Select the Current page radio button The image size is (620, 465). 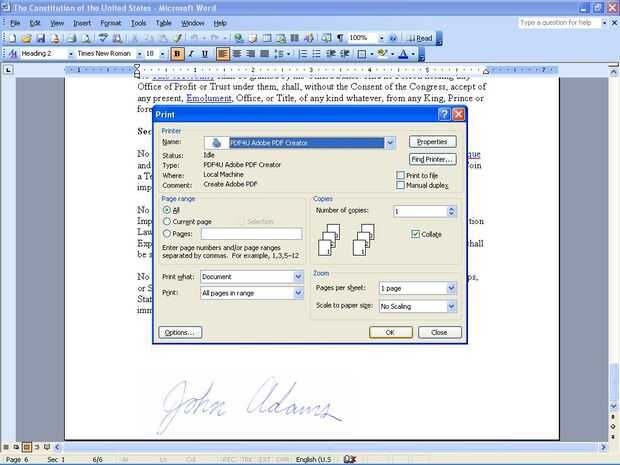(167, 221)
